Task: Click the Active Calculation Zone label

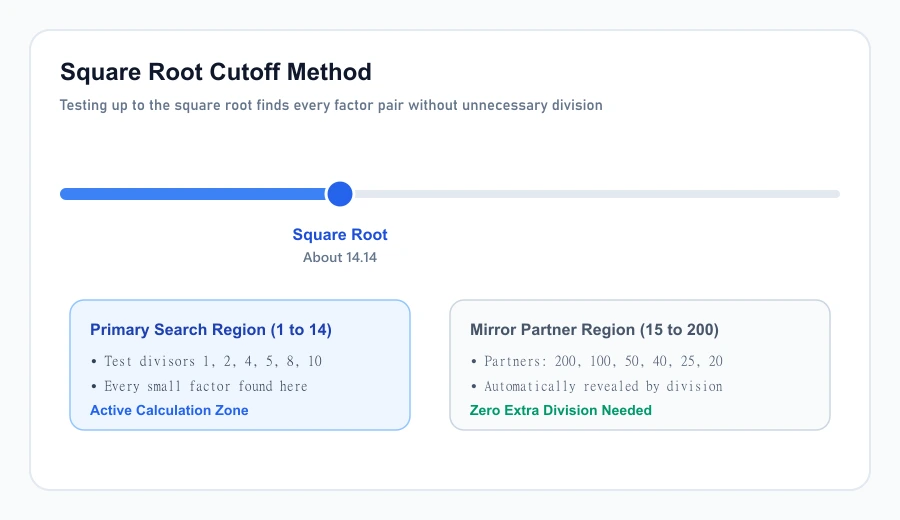Action: pyautogui.click(x=169, y=410)
